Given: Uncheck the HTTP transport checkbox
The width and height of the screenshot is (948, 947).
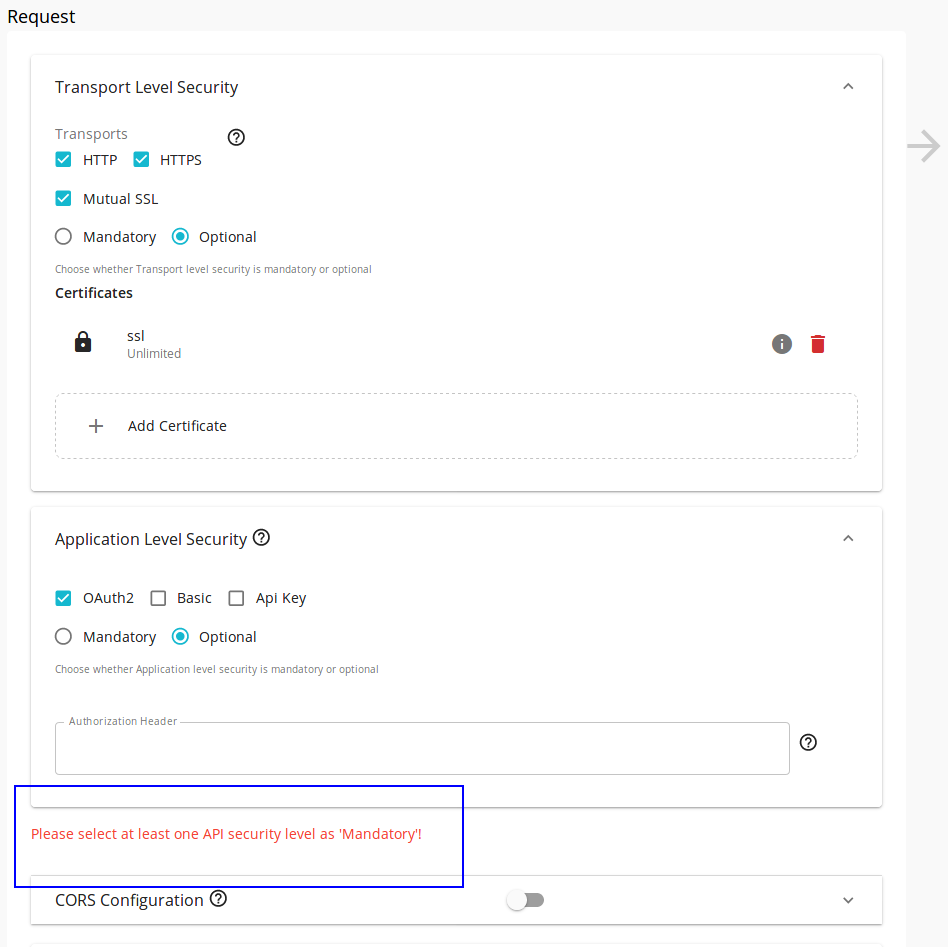Looking at the screenshot, I should pyautogui.click(x=63, y=159).
